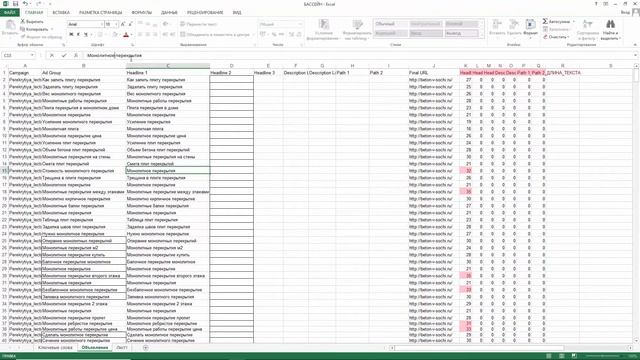The image size is (640, 360).
Task: Click the Вход (Sign in) link
Action: [625, 13]
